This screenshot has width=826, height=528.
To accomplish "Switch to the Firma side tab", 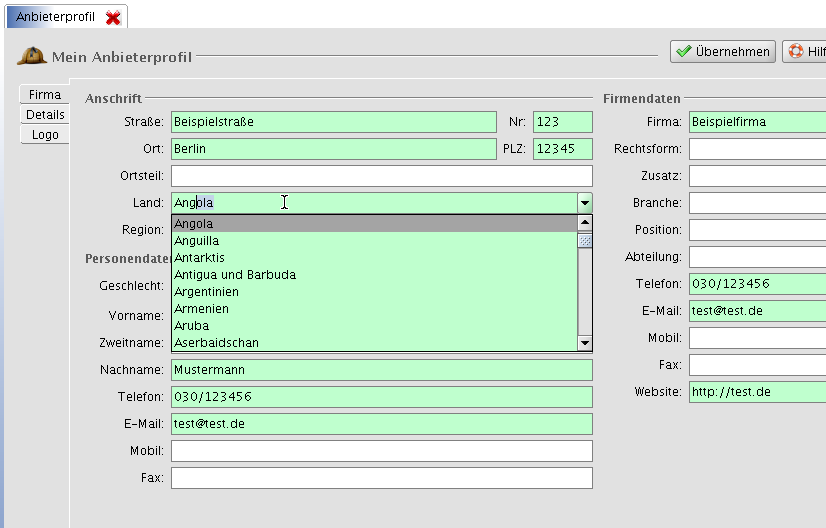I will click(x=45, y=95).
